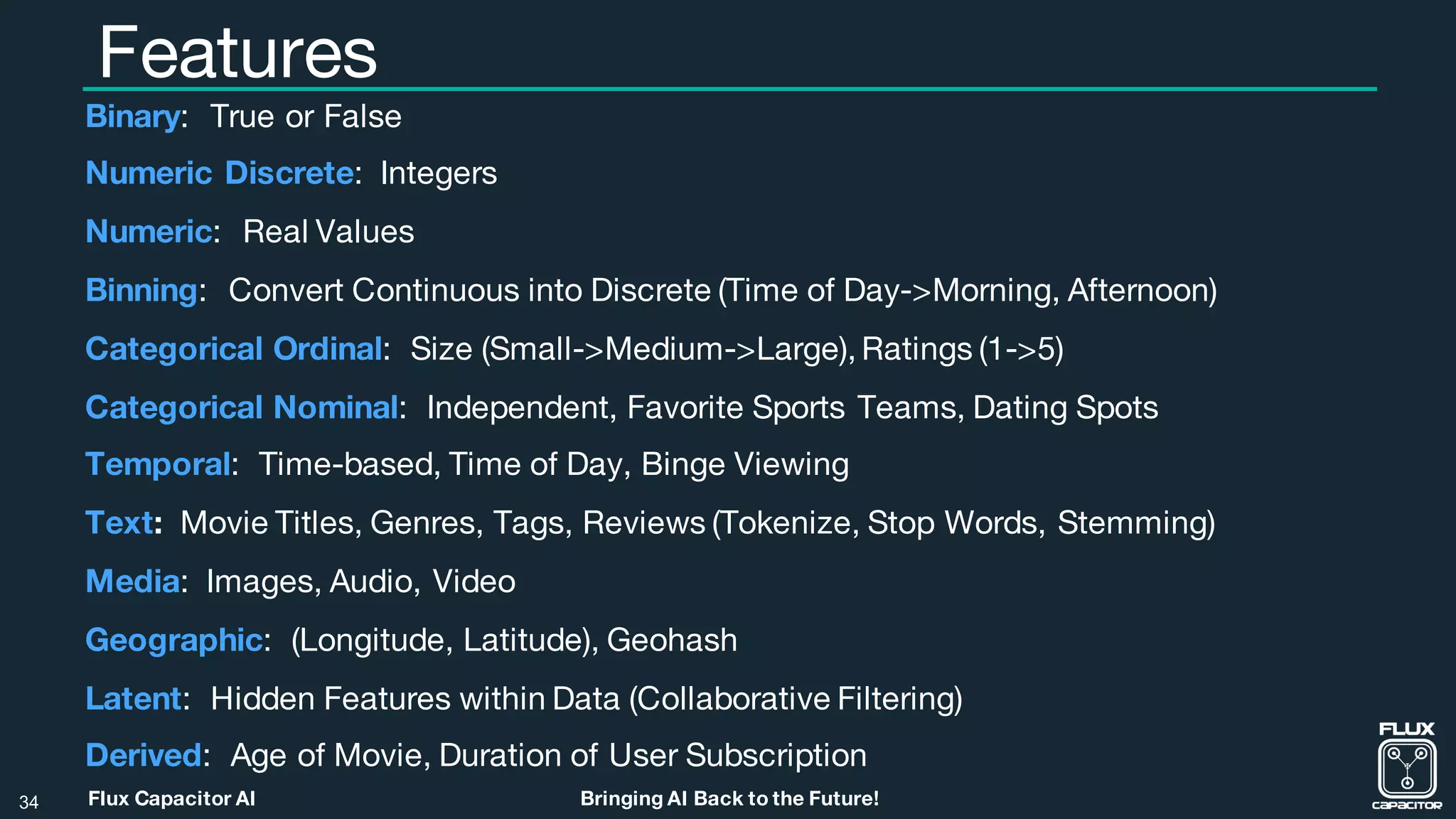Click the Features slide title

pyautogui.click(x=237, y=53)
